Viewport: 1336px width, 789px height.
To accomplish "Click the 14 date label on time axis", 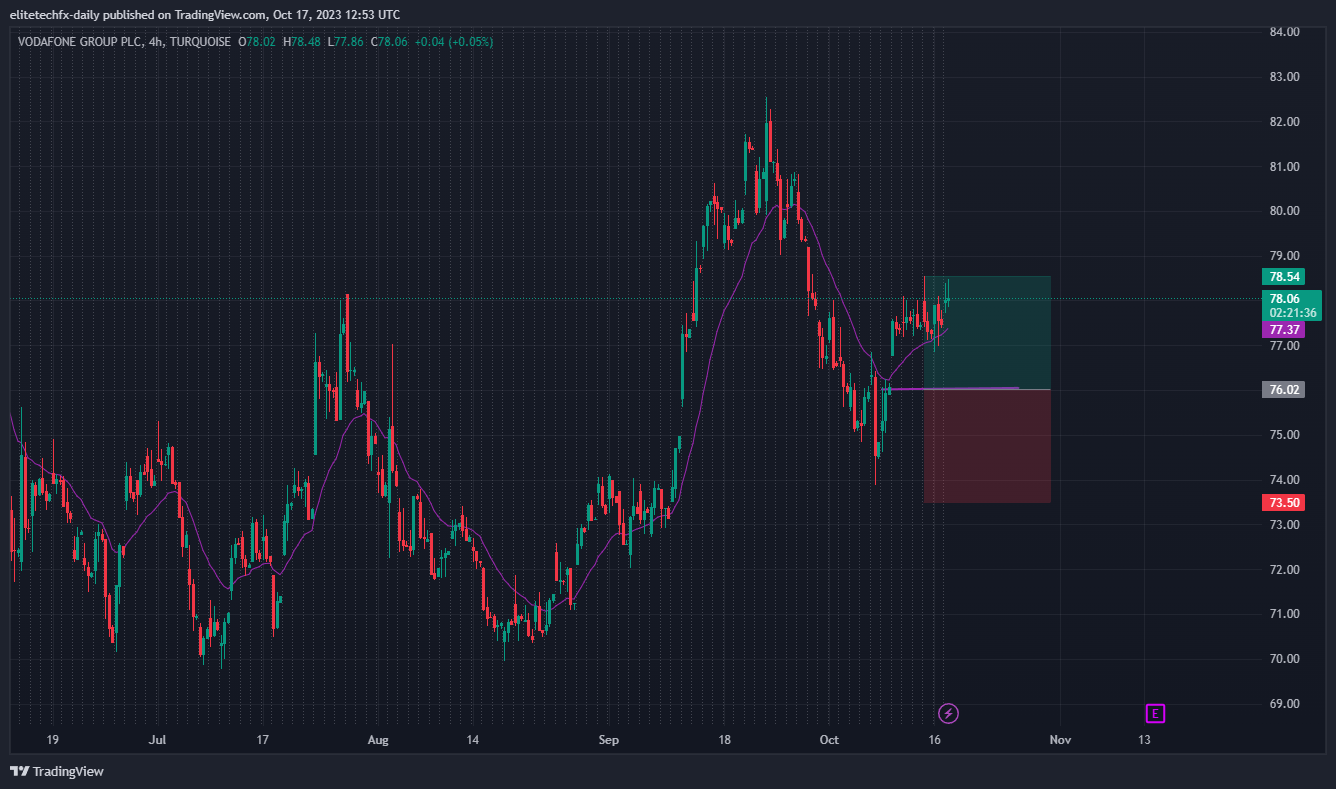I will pyautogui.click(x=473, y=741).
